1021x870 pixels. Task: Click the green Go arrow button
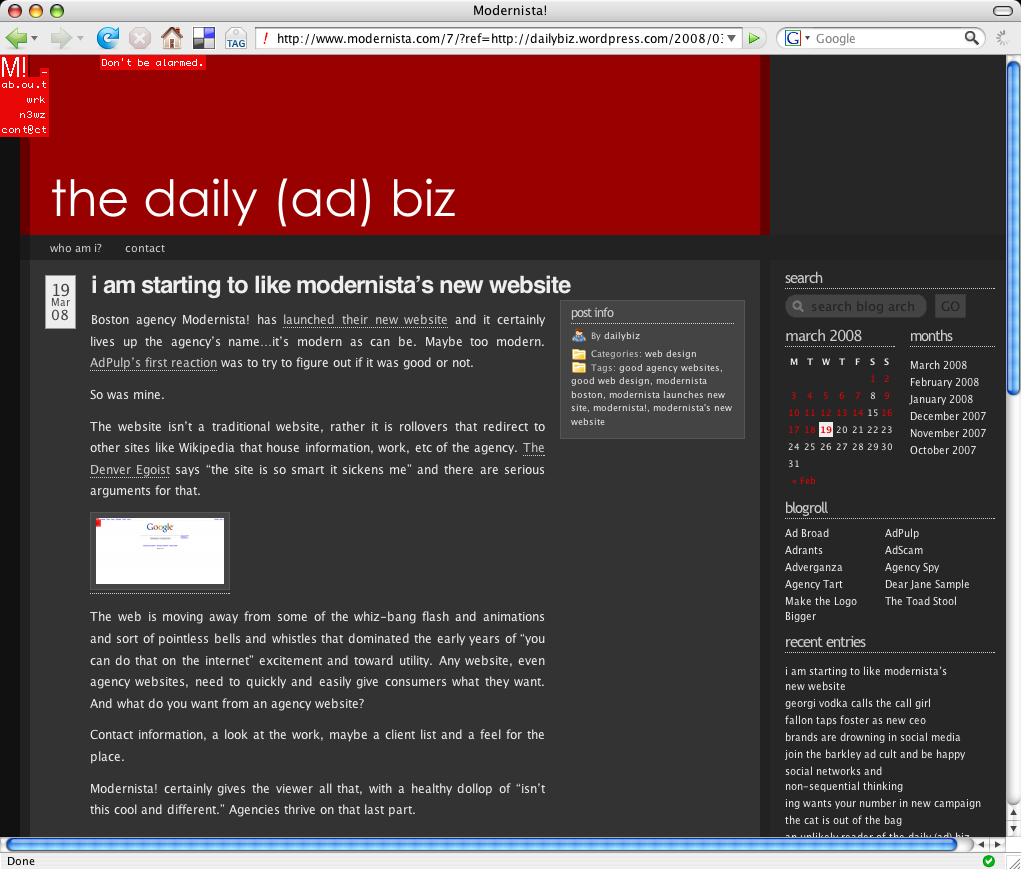pos(754,38)
